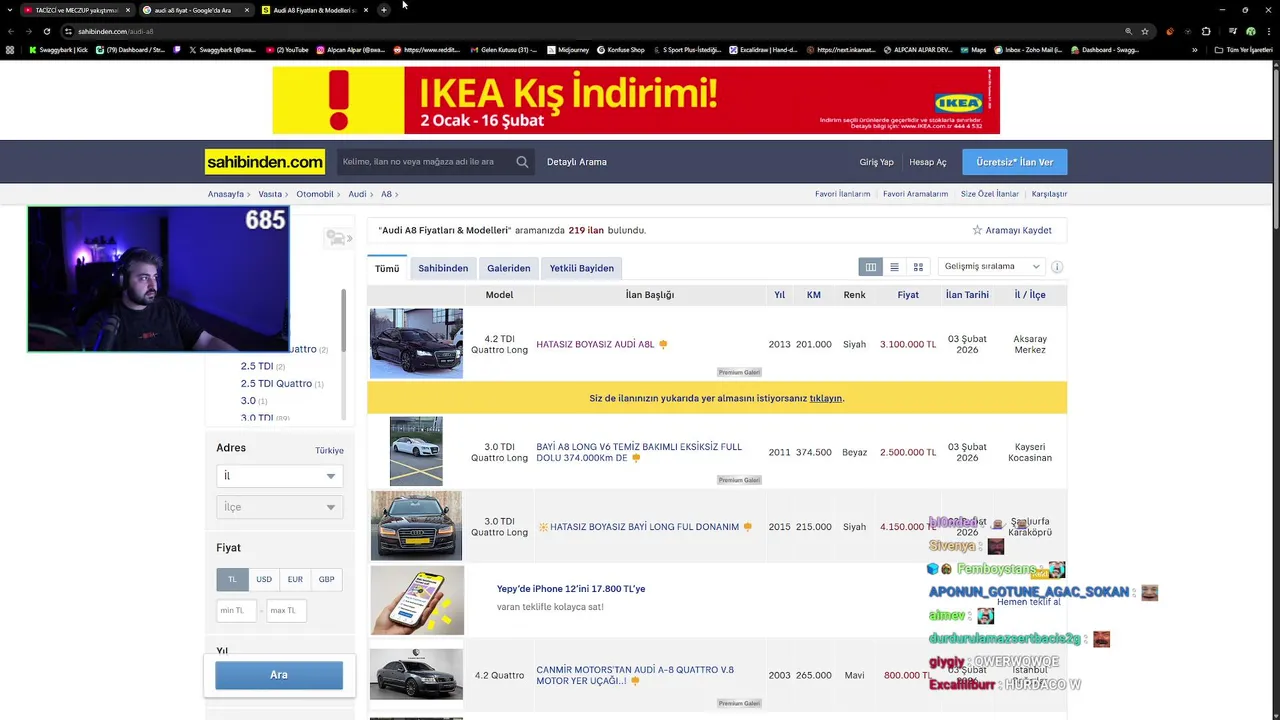
Task: Select EUR currency option
Action: 295,579
